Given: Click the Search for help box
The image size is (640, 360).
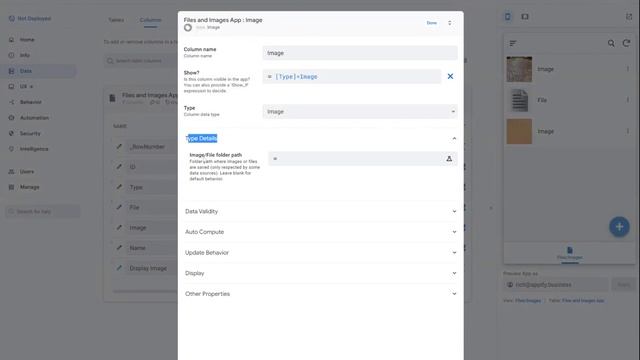Looking at the screenshot, I should (x=42, y=211).
